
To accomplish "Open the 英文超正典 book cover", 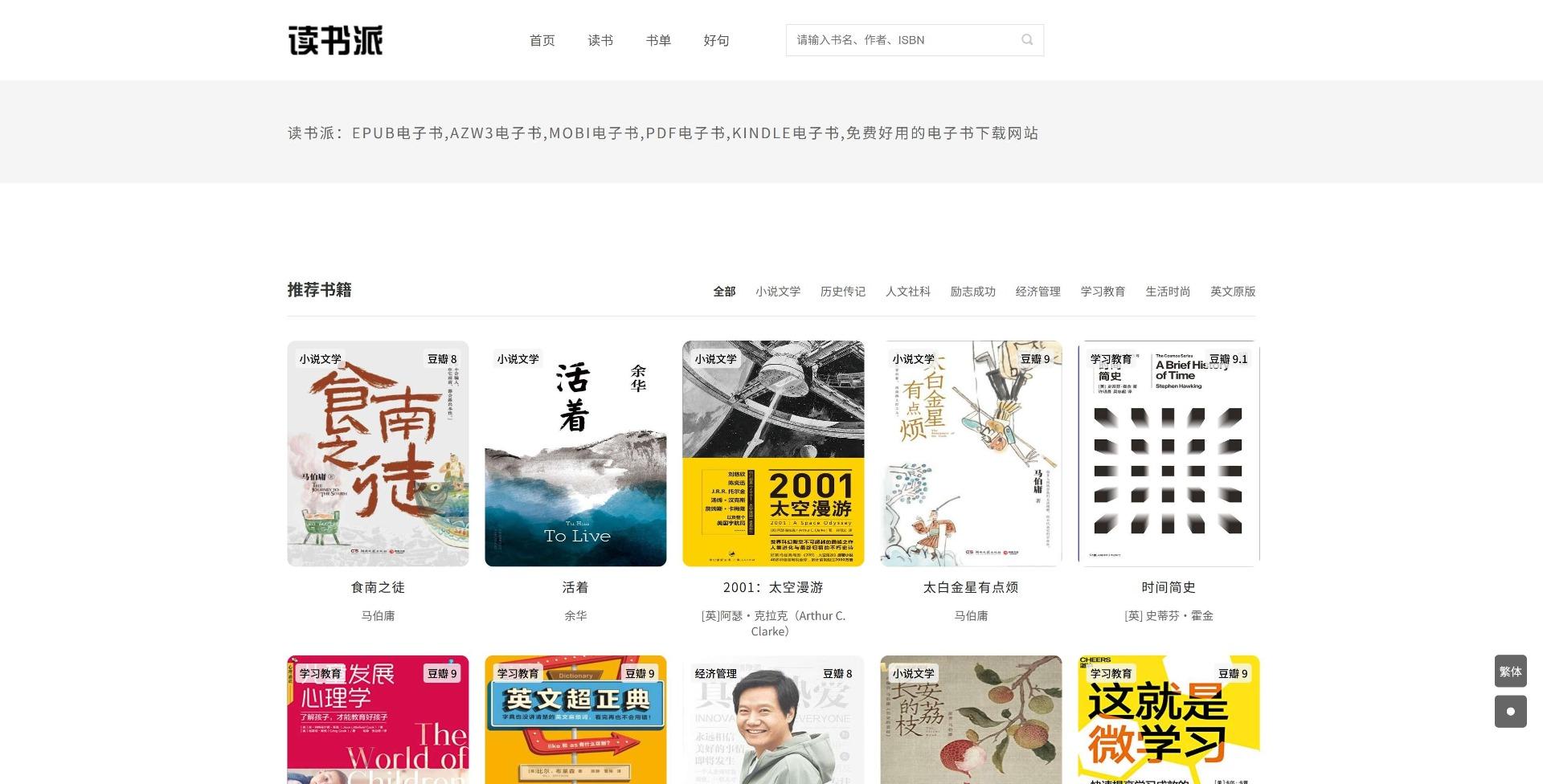I will point(575,720).
